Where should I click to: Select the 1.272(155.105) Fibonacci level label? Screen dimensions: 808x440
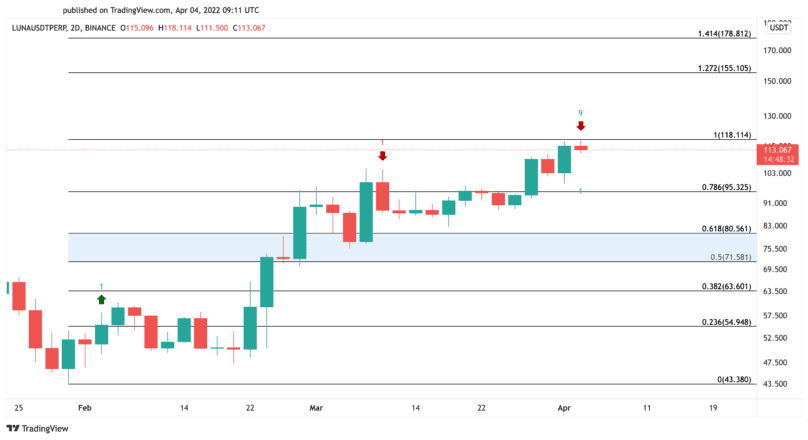724,68
